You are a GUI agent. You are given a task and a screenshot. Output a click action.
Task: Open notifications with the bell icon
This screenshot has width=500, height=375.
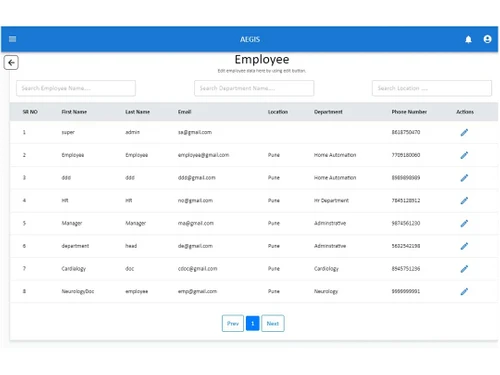click(468, 39)
